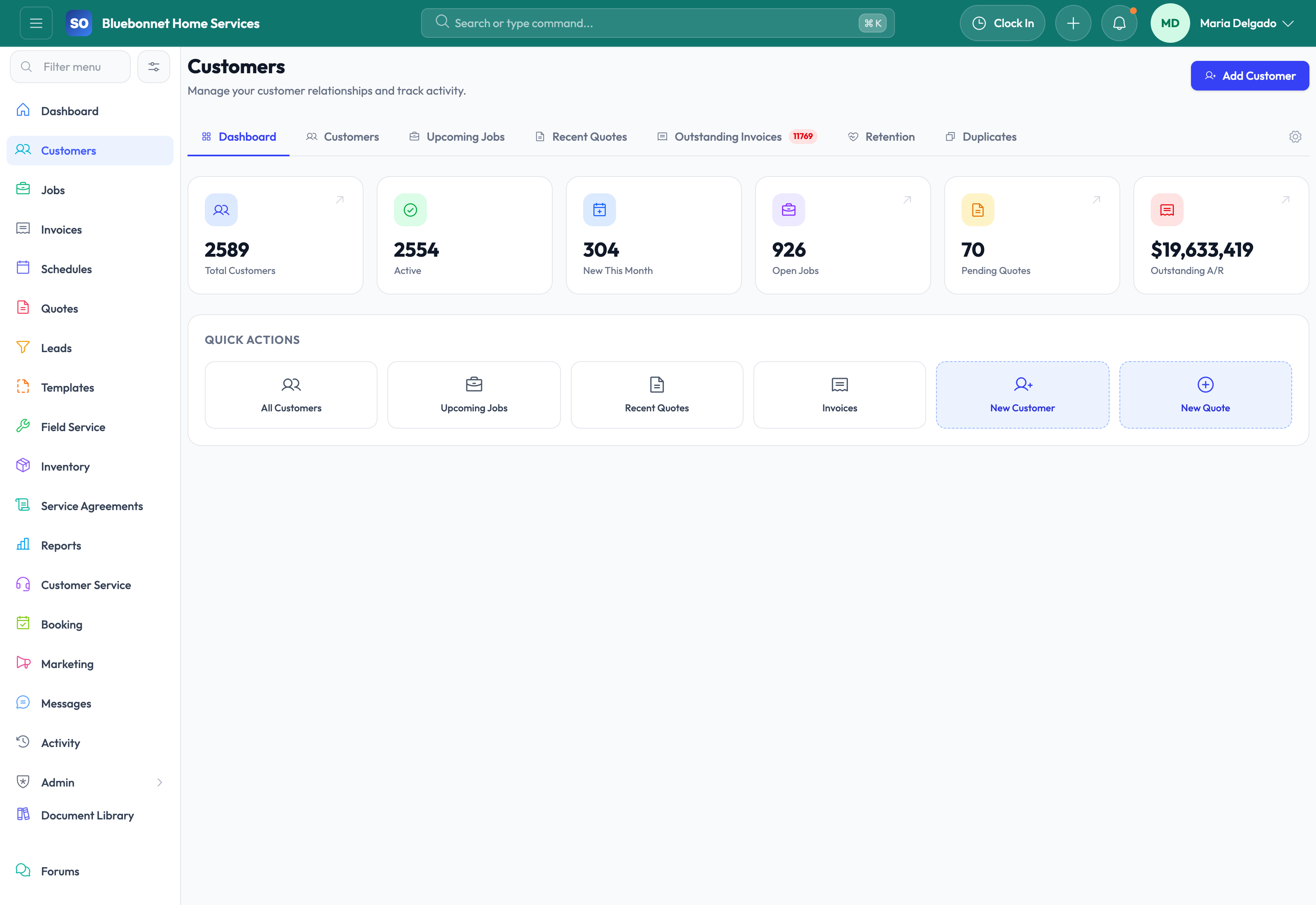Screen dimensions: 1316x905
Task: Click the Total Customers card arrow icon
Action: (340, 200)
